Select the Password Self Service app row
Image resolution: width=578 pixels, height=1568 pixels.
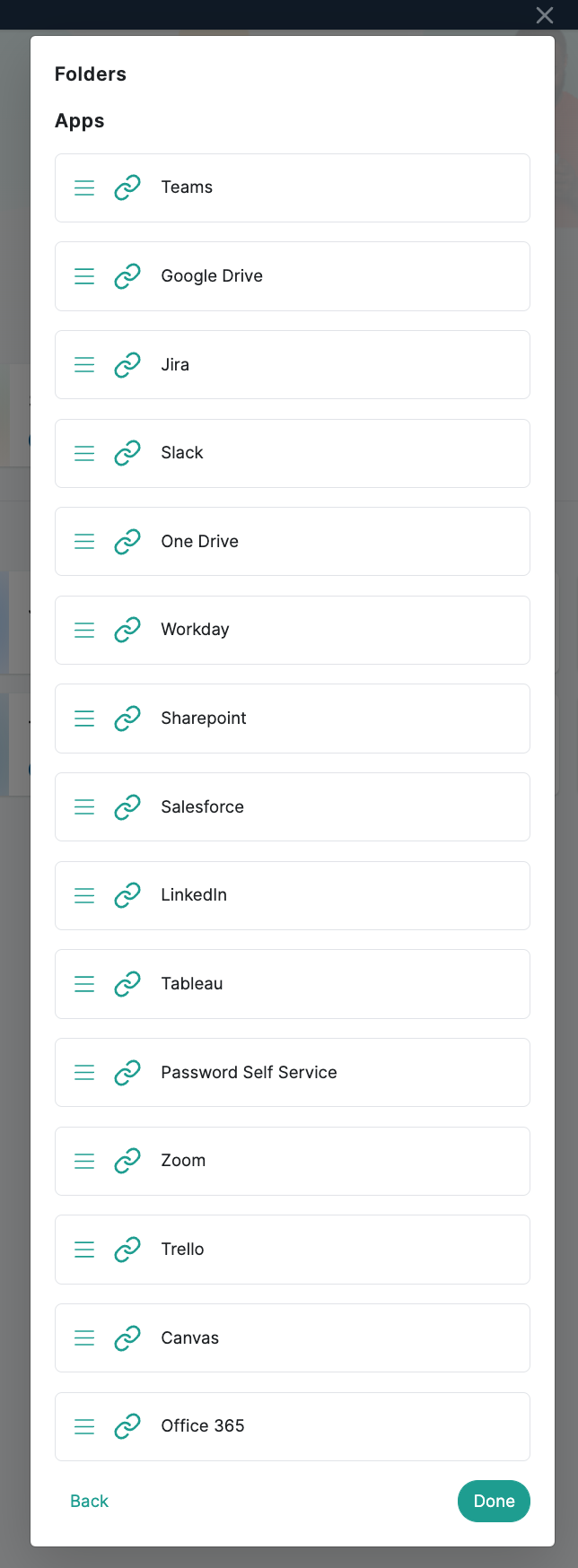pyautogui.click(x=293, y=1073)
